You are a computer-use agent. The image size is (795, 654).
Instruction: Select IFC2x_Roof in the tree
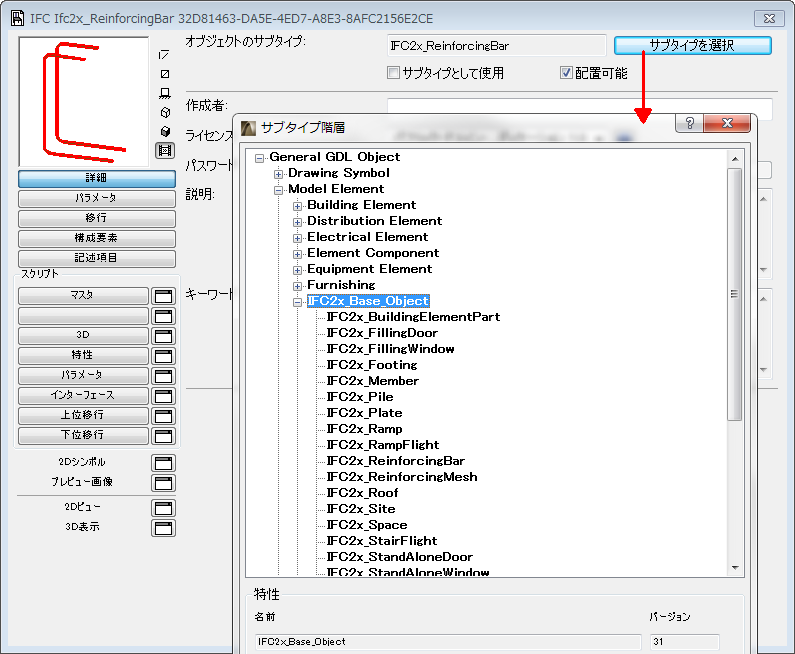point(362,493)
